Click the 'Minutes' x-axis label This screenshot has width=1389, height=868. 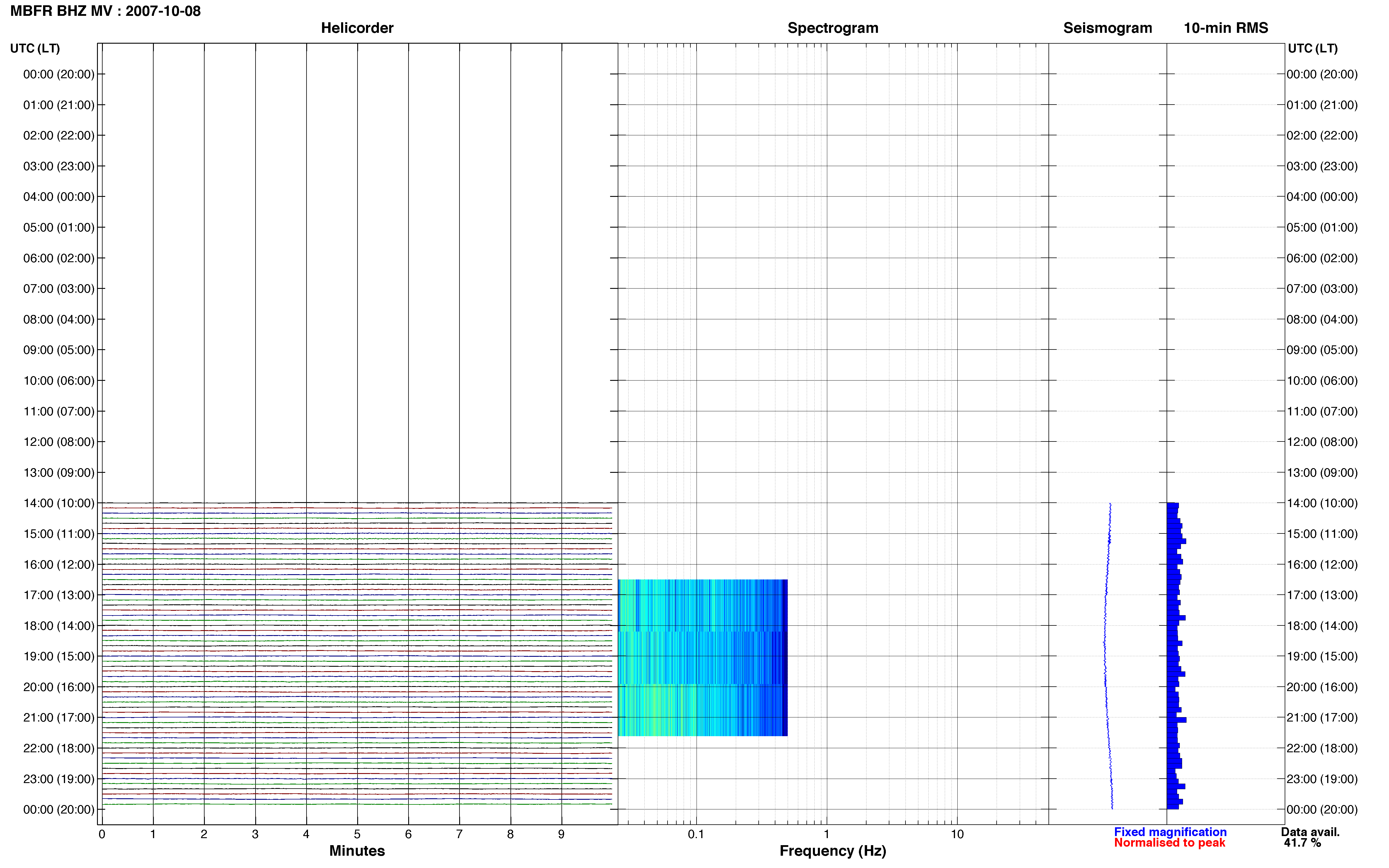point(357,851)
